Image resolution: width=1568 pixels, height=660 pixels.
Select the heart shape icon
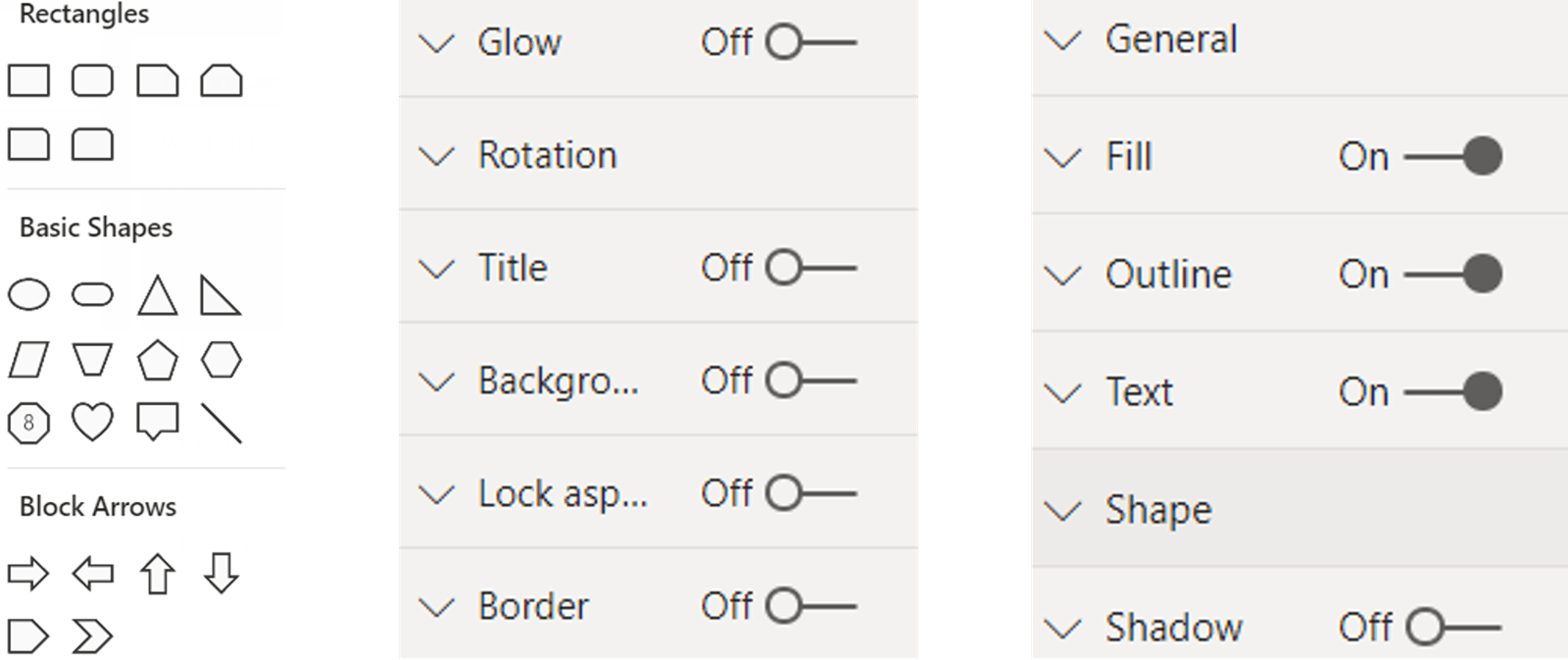point(92,423)
